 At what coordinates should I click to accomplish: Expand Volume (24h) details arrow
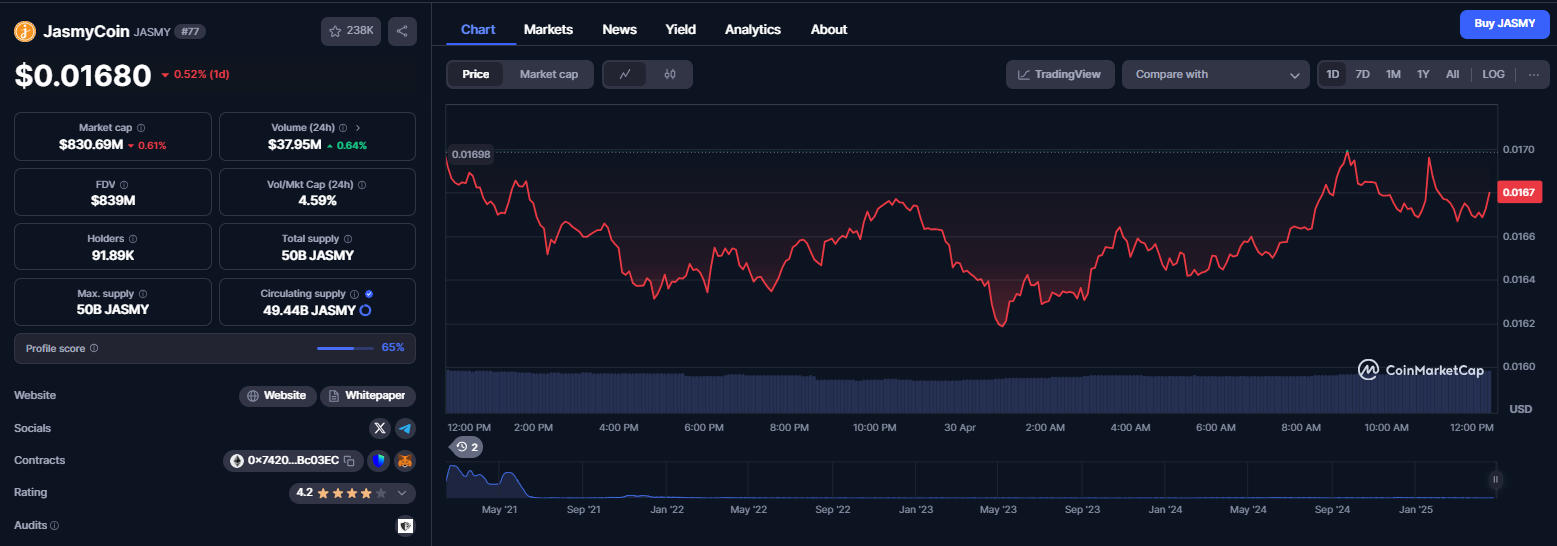click(358, 128)
